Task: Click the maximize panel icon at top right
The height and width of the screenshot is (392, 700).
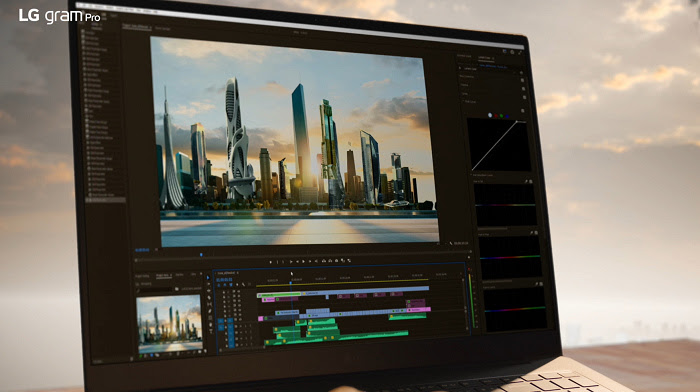Action: tap(520, 53)
